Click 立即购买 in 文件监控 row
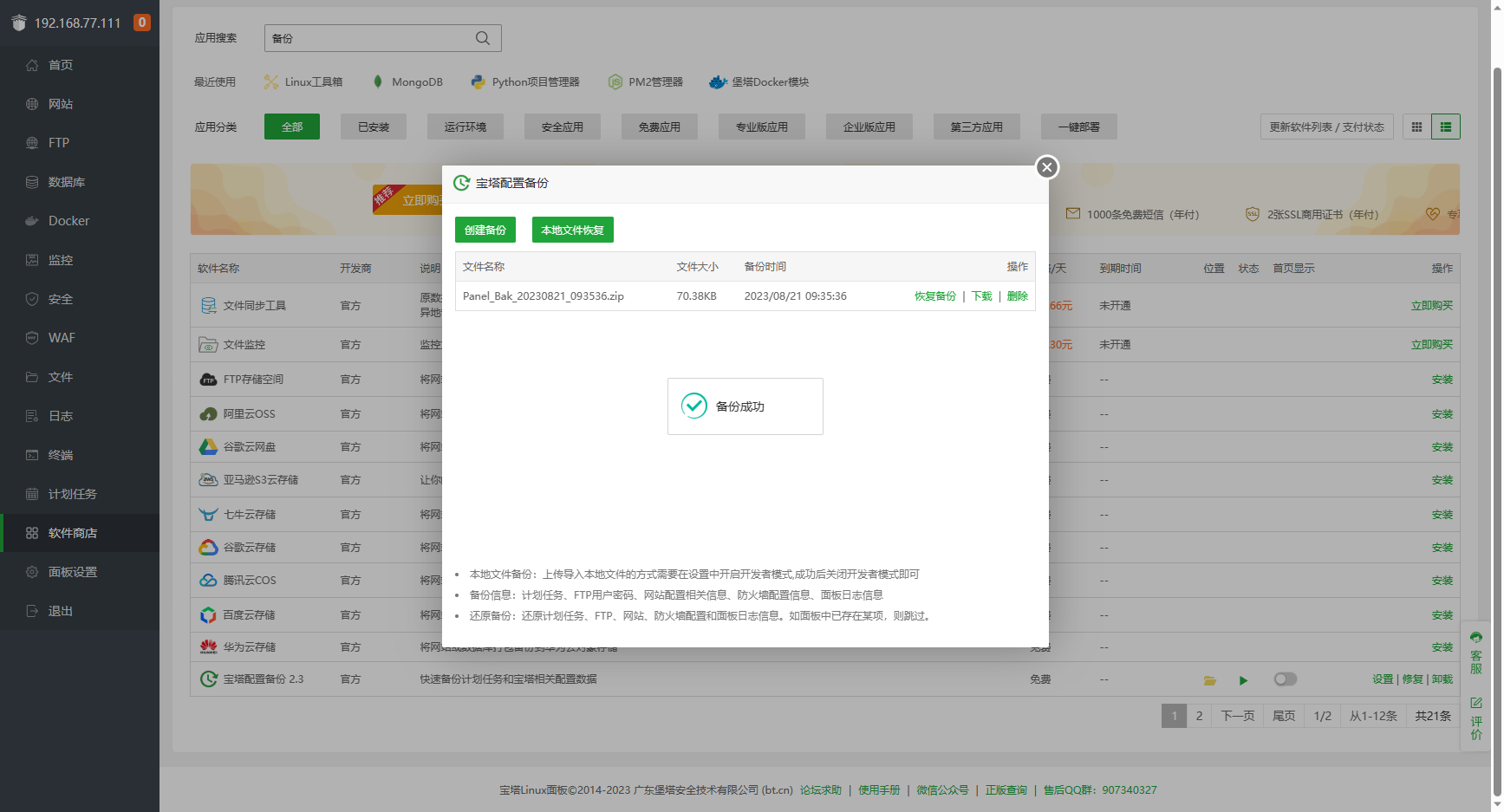 click(x=1432, y=345)
